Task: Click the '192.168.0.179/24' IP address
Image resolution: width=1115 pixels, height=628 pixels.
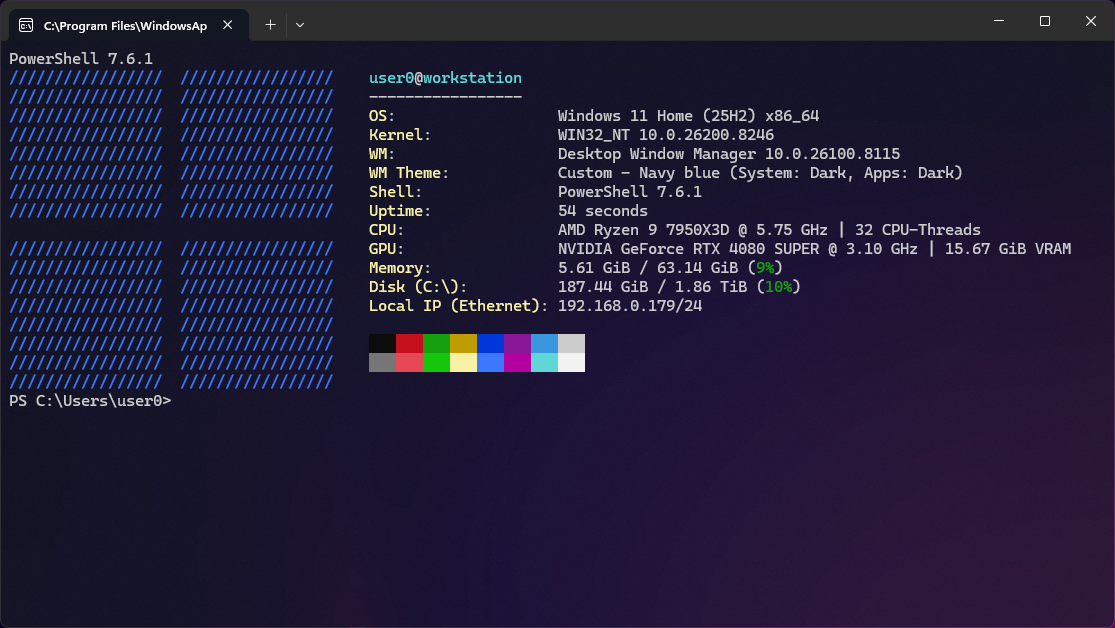Action: pos(630,306)
